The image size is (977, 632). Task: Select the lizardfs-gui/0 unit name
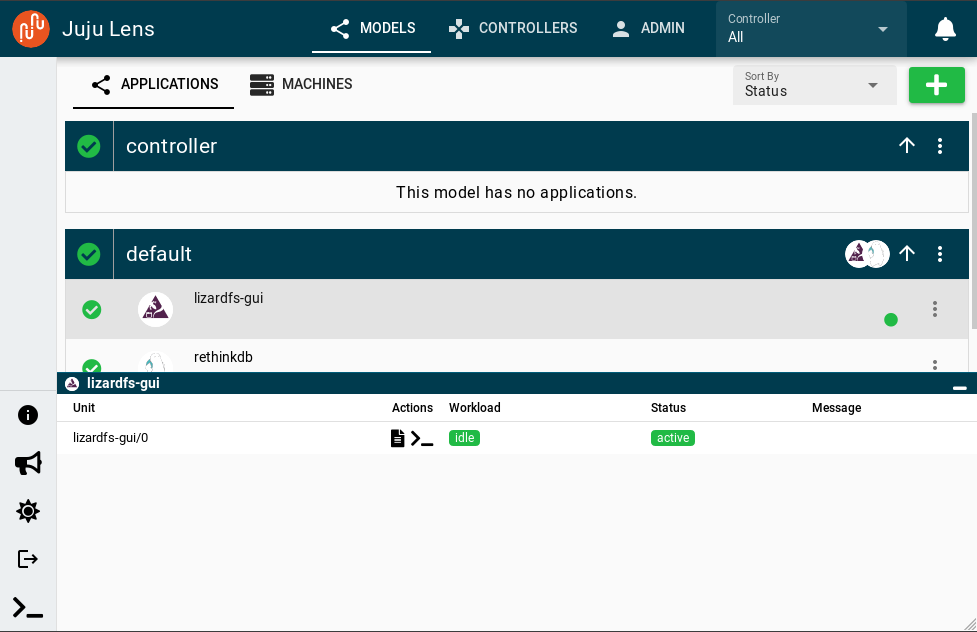(x=110, y=438)
